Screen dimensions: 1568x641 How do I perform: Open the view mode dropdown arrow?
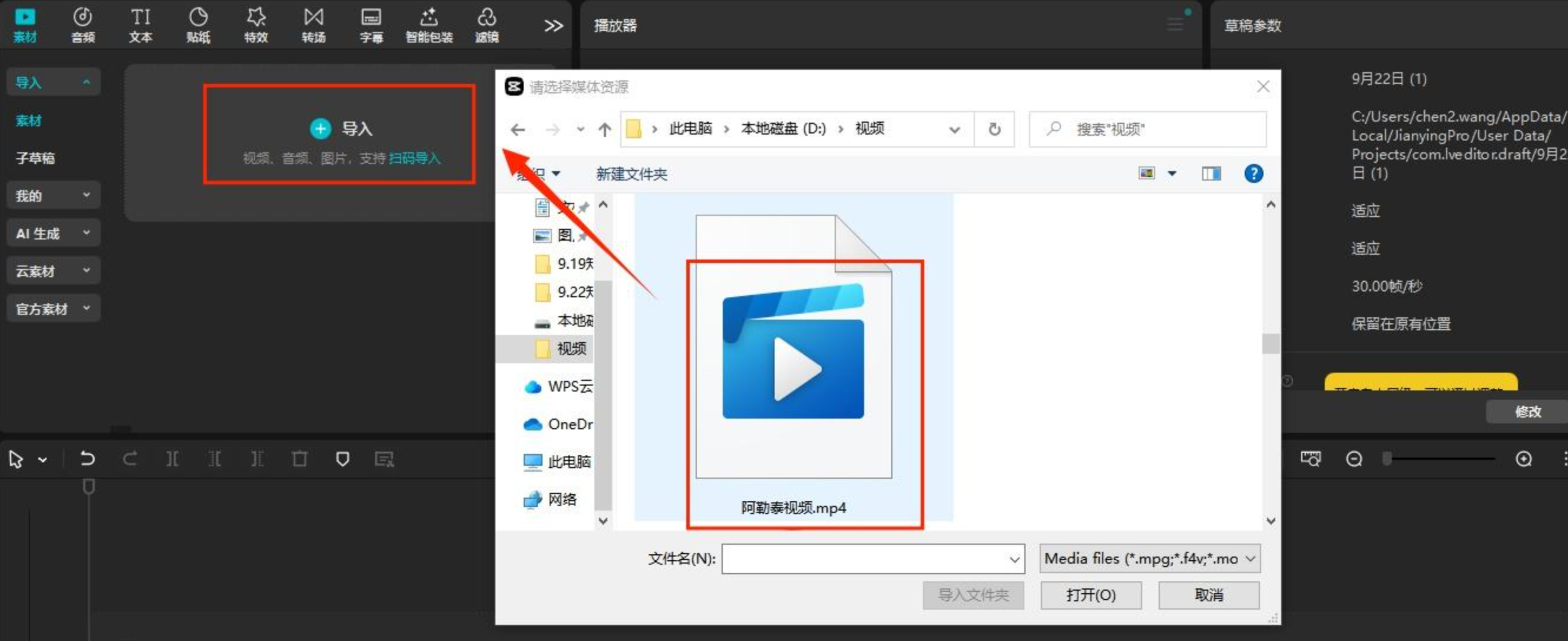1172,174
